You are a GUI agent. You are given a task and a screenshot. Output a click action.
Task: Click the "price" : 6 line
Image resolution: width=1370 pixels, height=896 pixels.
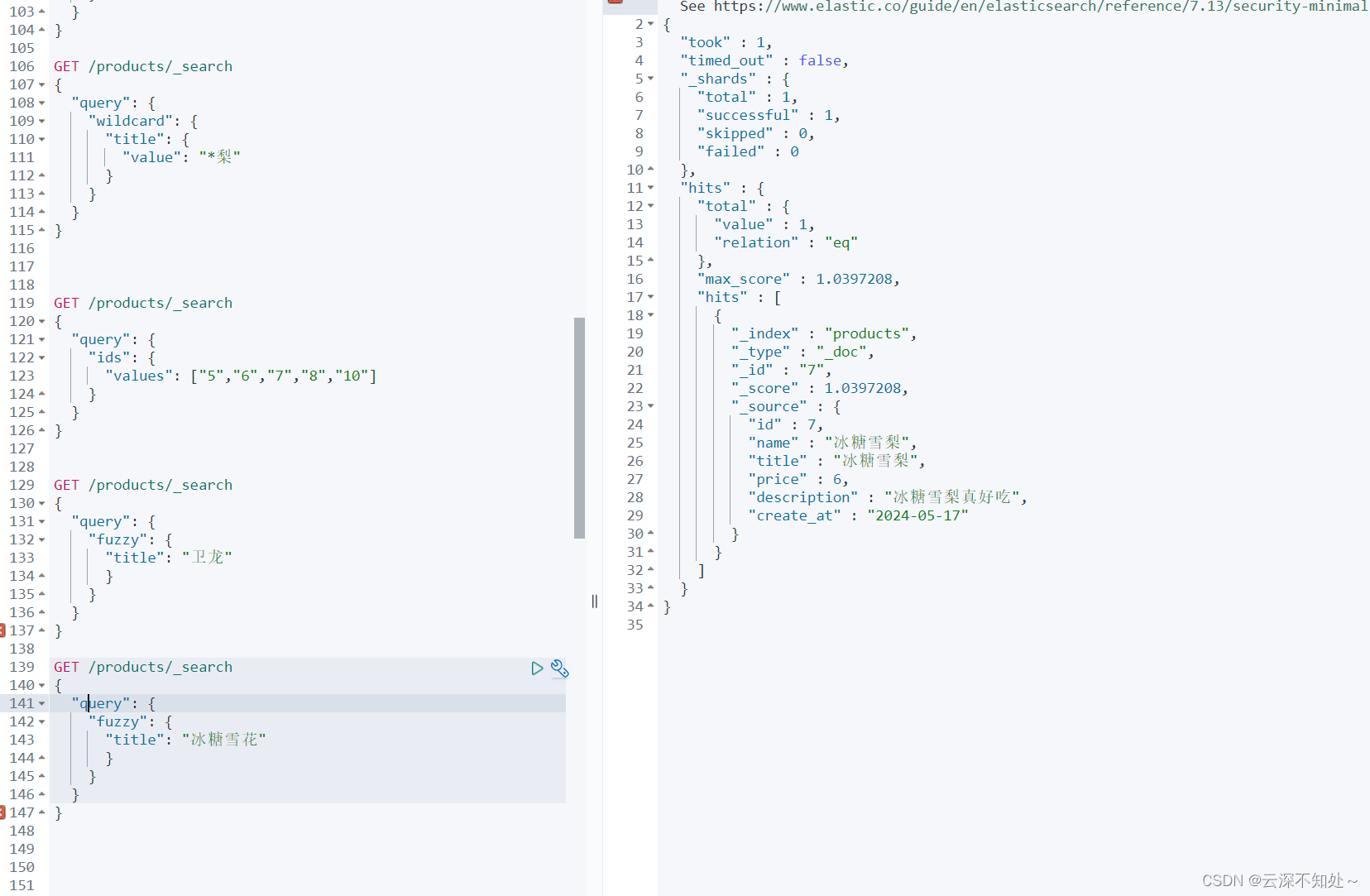(798, 479)
